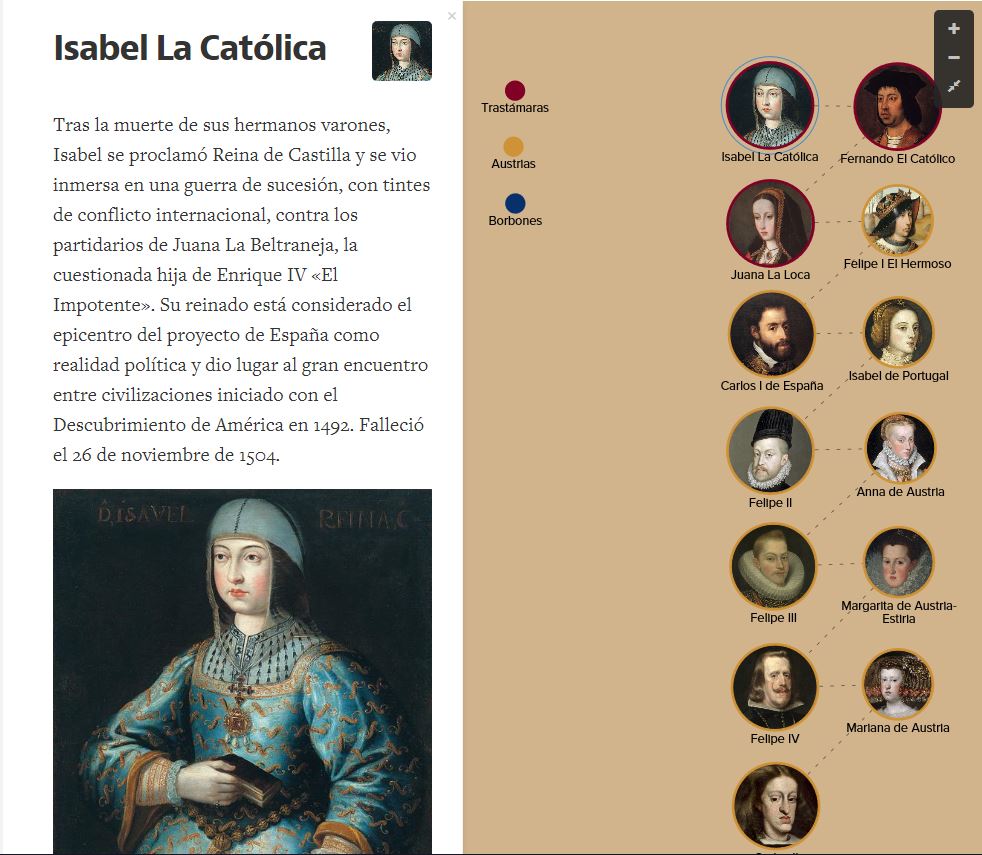
Task: Click the Anna de Austria name label
Action: (900, 492)
